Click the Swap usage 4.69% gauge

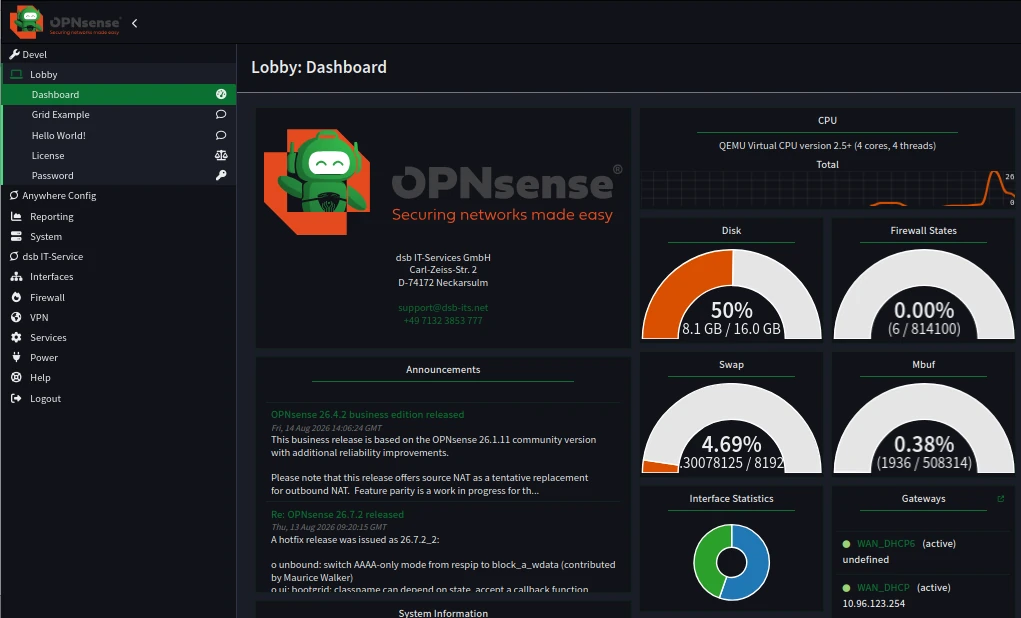(731, 428)
